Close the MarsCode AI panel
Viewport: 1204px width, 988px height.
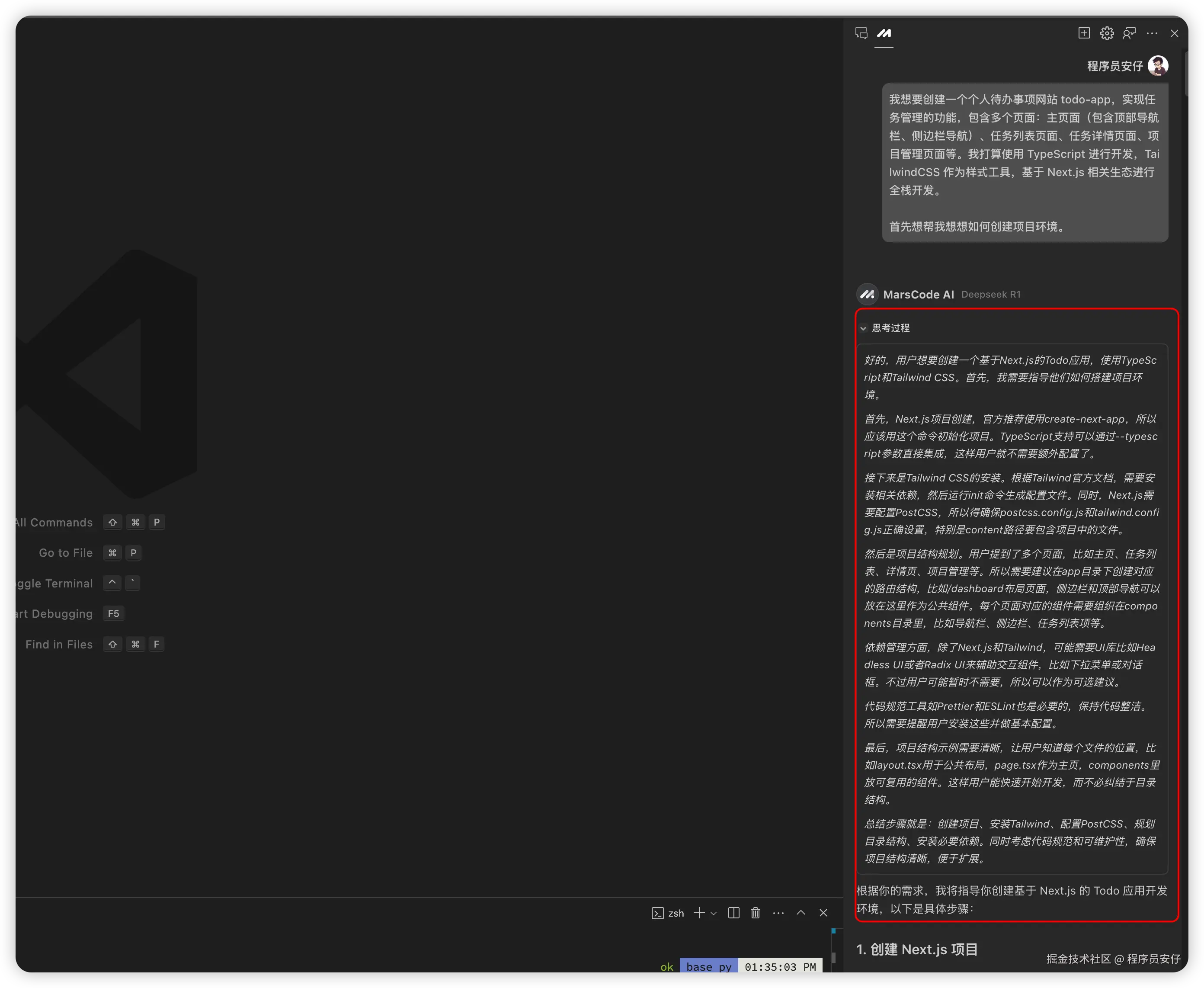1175,34
